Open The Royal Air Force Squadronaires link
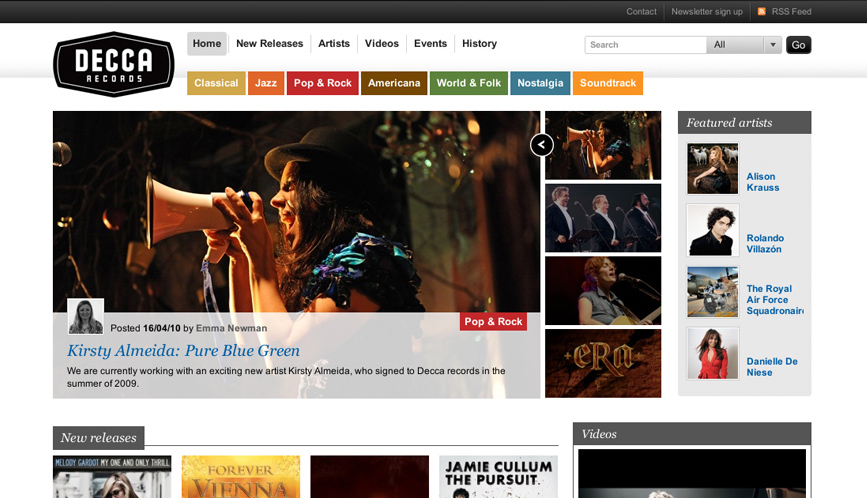The width and height of the screenshot is (867, 498). 775,300
